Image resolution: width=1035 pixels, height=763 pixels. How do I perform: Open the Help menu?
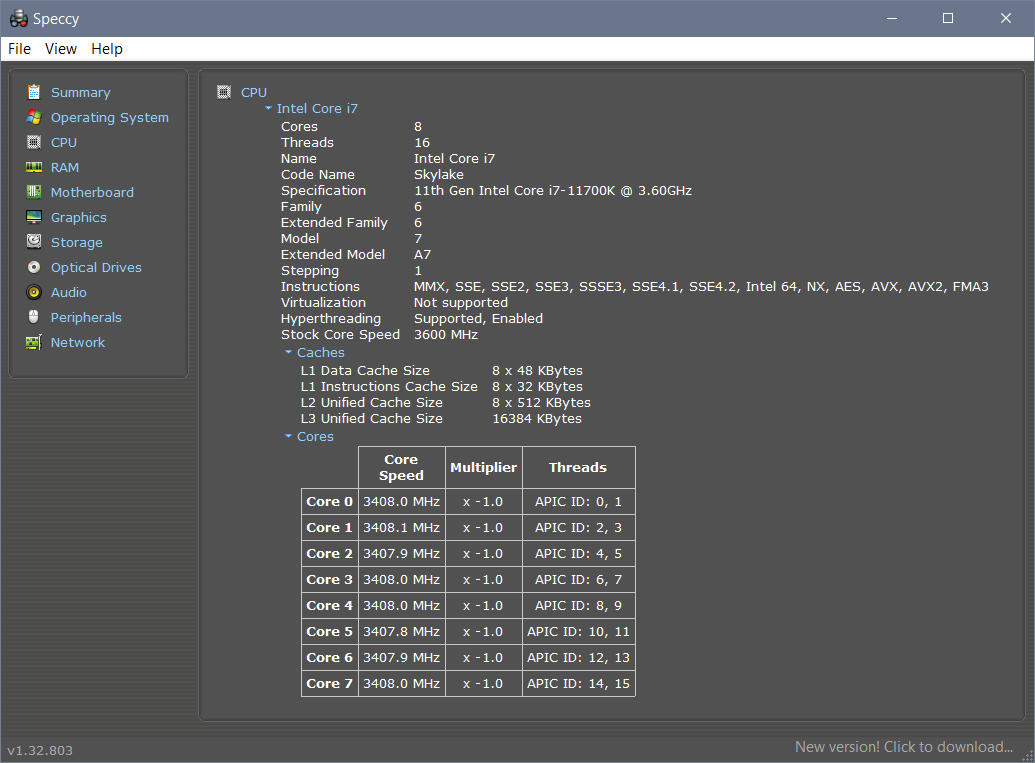pyautogui.click(x=107, y=49)
